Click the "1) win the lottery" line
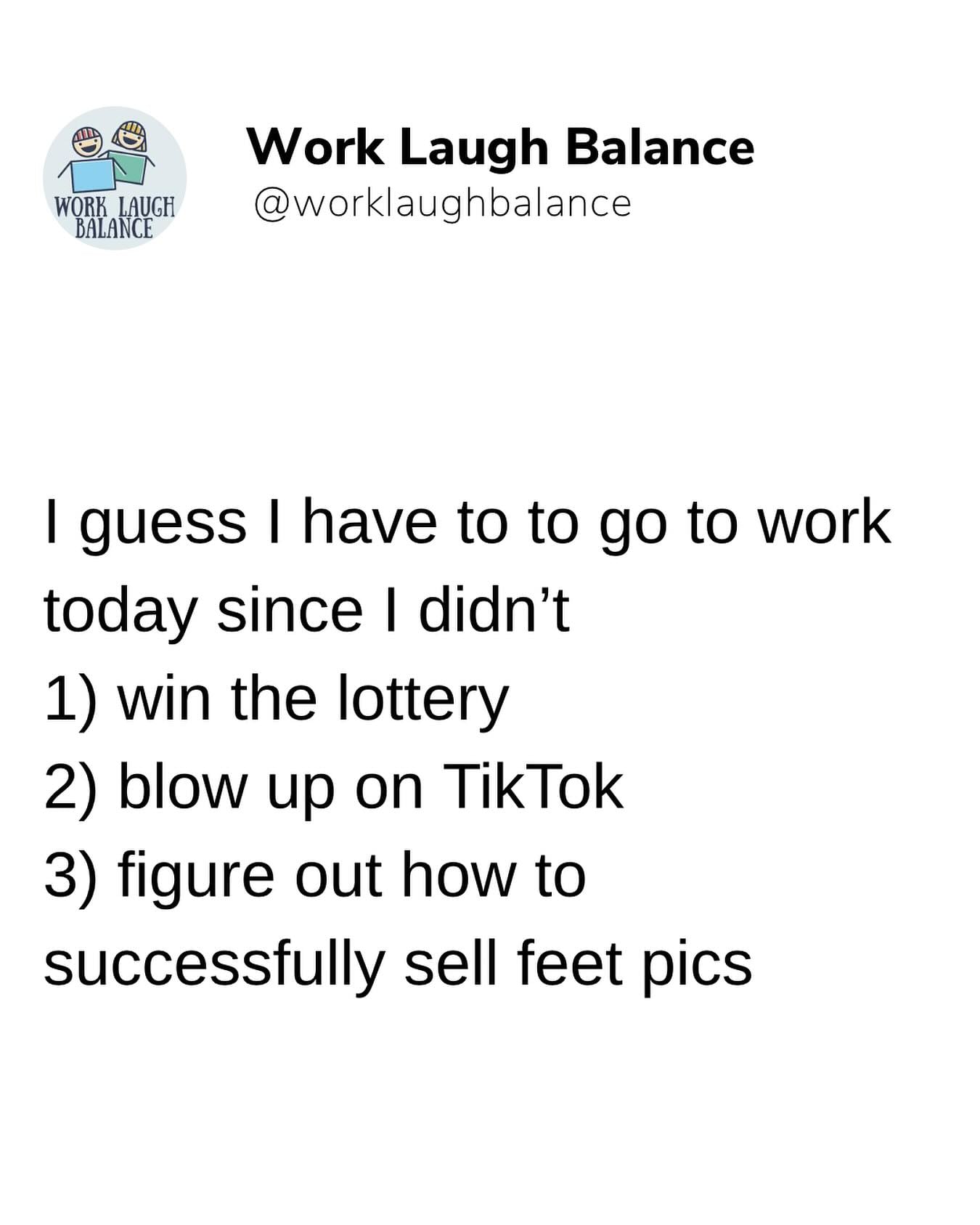This screenshot has width=980, height=1225. (276, 699)
